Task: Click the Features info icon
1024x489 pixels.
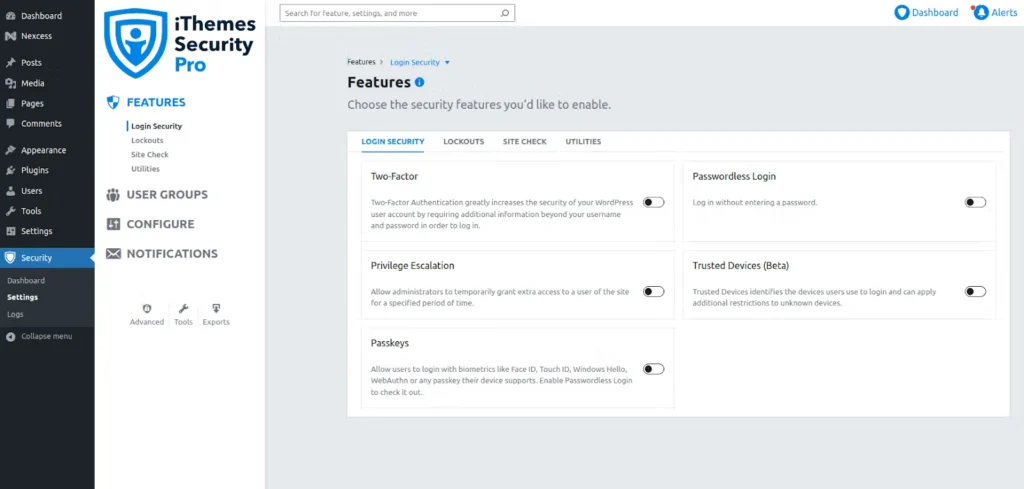Action: point(420,82)
